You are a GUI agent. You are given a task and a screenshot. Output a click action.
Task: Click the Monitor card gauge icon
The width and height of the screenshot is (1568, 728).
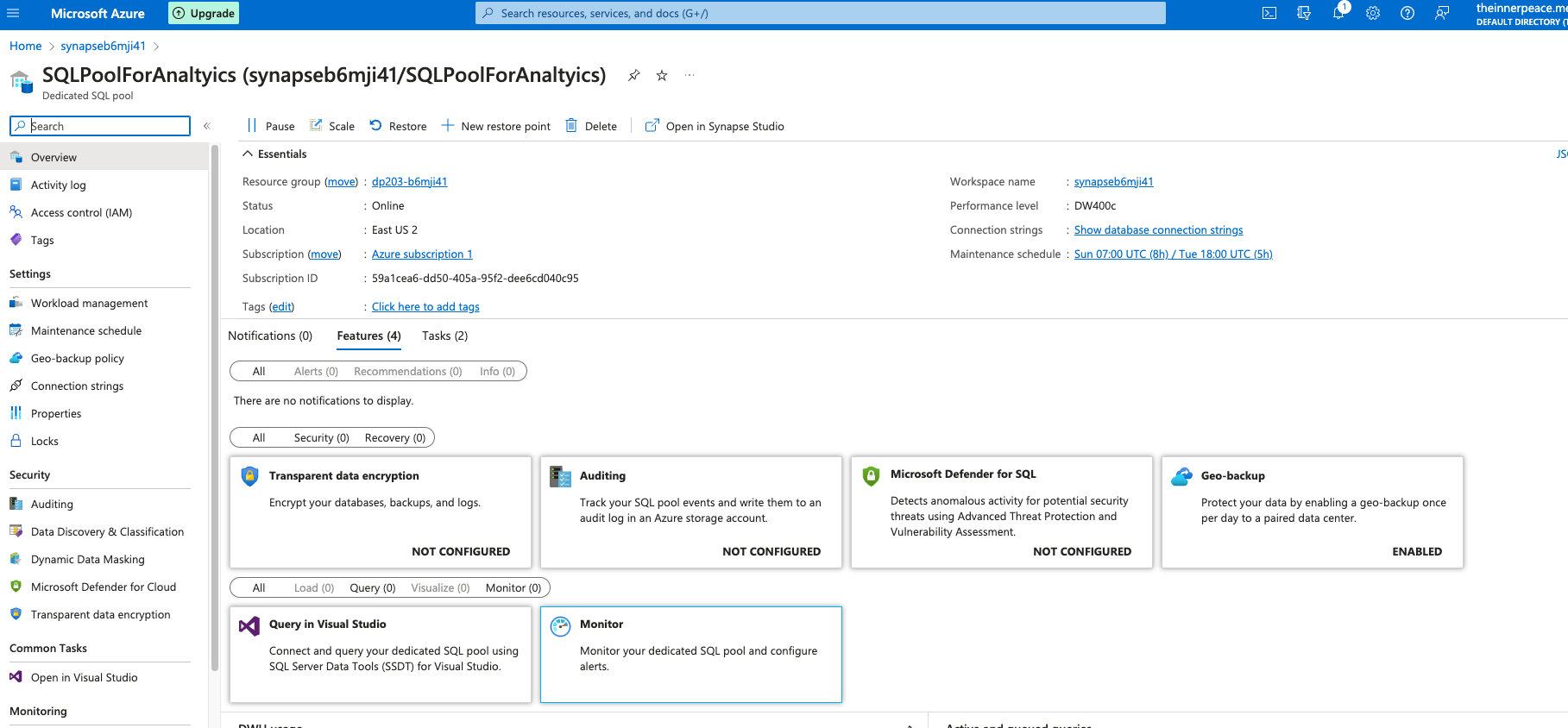(x=560, y=626)
